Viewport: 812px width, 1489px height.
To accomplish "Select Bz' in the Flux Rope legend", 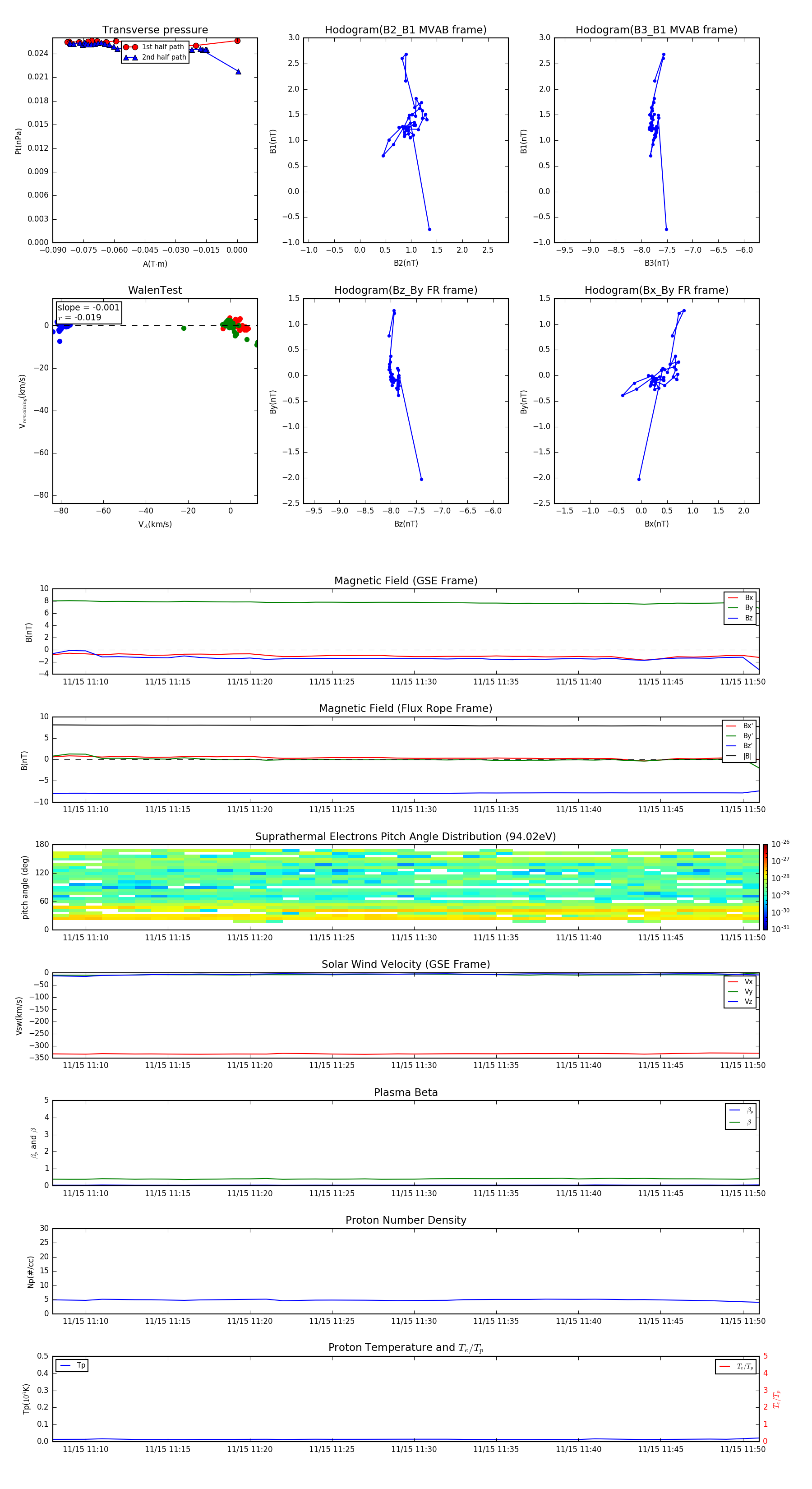I will tap(739, 746).
